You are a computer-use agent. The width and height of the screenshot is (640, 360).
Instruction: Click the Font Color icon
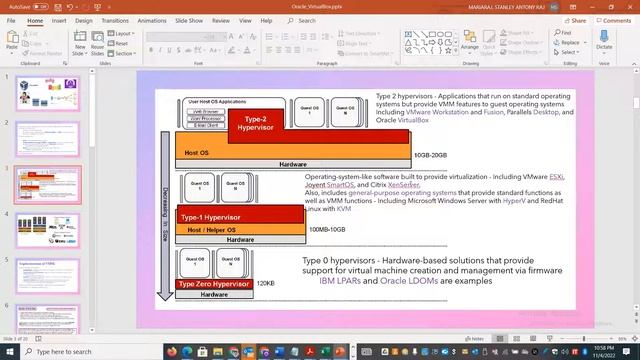[x=247, y=50]
